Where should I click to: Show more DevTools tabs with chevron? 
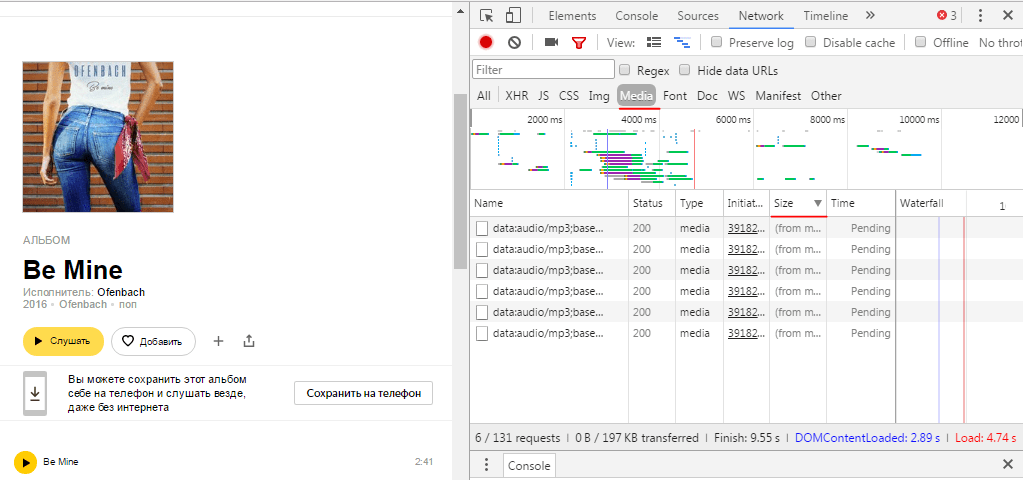pyautogui.click(x=870, y=16)
